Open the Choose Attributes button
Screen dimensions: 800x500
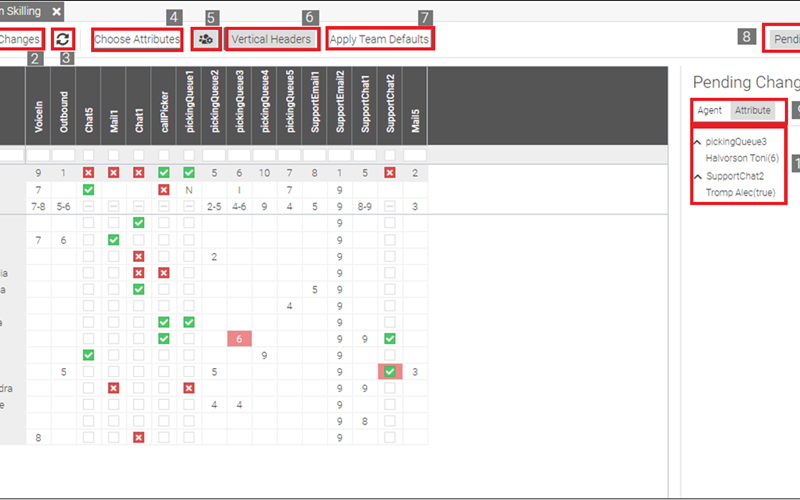tap(137, 39)
